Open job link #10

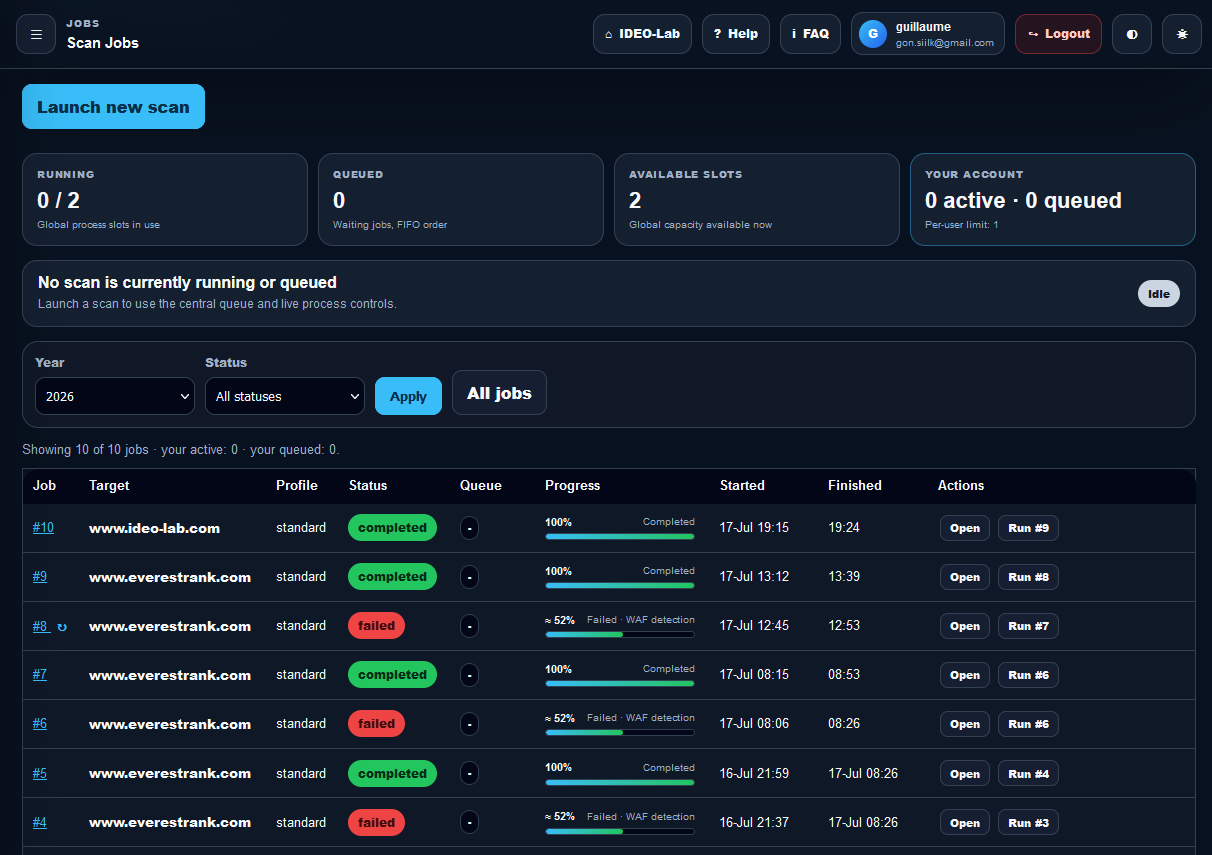pyautogui.click(x=43, y=527)
